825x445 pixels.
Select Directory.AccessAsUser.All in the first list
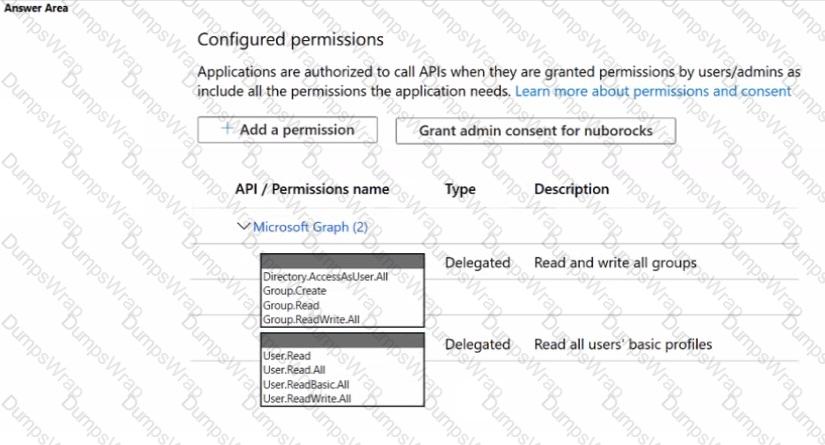[x=326, y=277]
